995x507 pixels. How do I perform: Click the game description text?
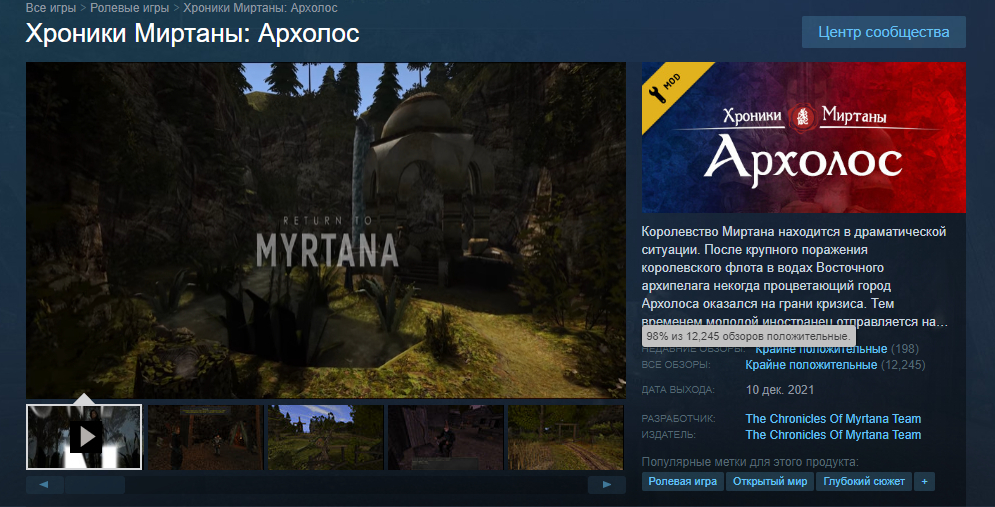pyautogui.click(x=794, y=277)
